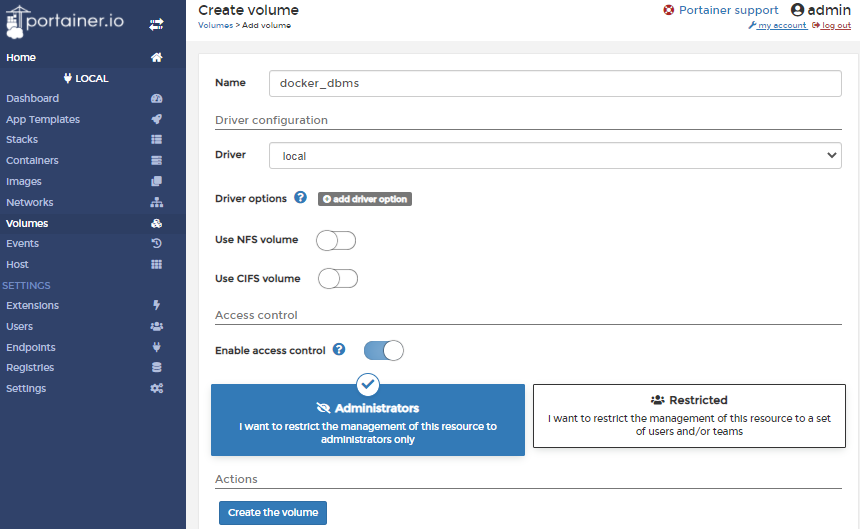The height and width of the screenshot is (529, 860).
Task: Click the red Portainer support lifebuoy icon
Action: pyautogui.click(x=668, y=10)
